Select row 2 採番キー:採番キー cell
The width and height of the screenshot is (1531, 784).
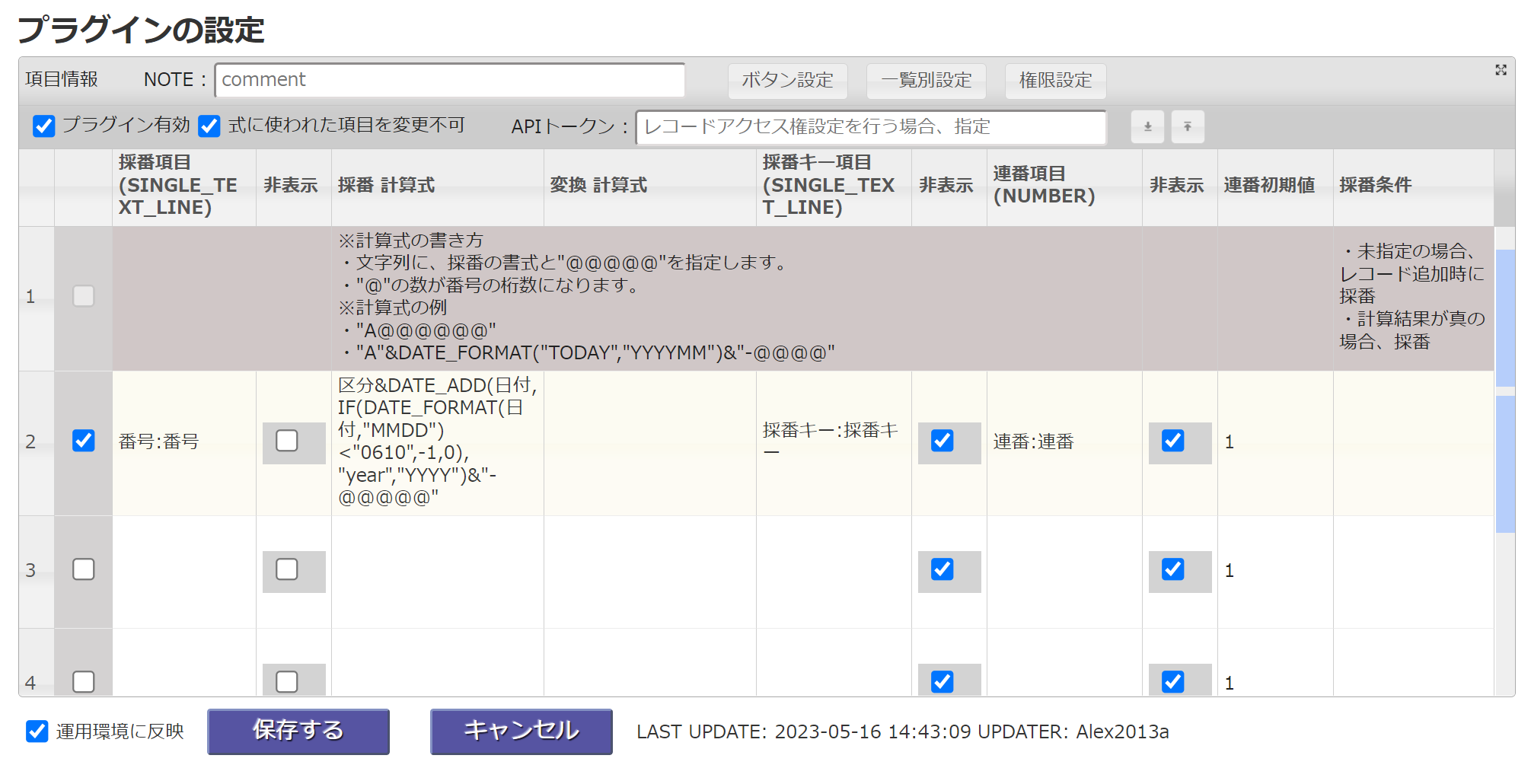(x=834, y=442)
